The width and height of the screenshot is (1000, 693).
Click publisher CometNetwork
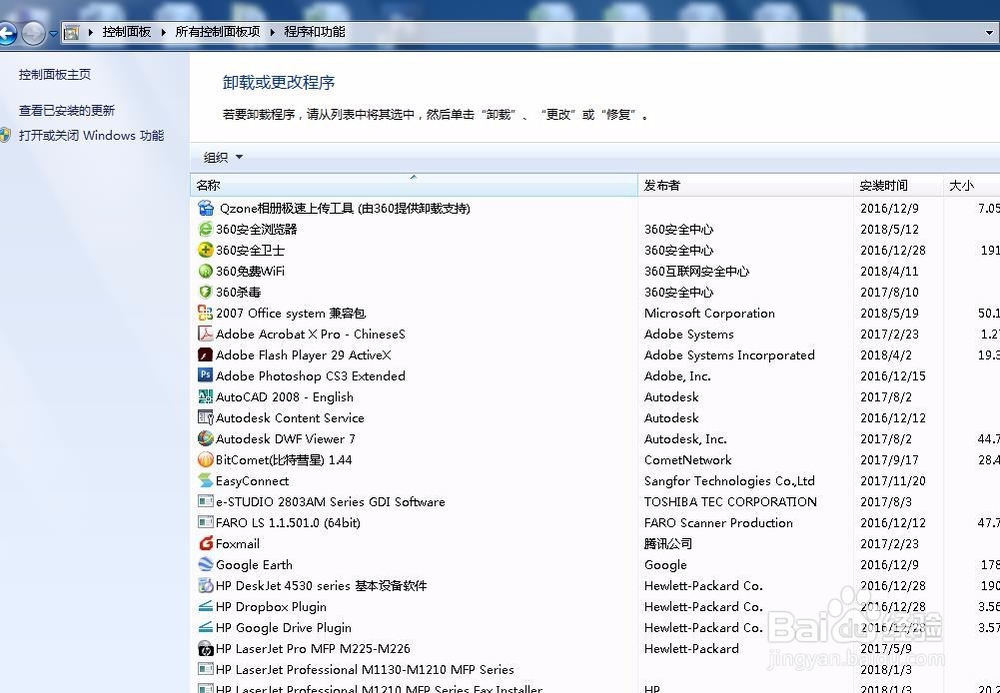click(x=688, y=460)
